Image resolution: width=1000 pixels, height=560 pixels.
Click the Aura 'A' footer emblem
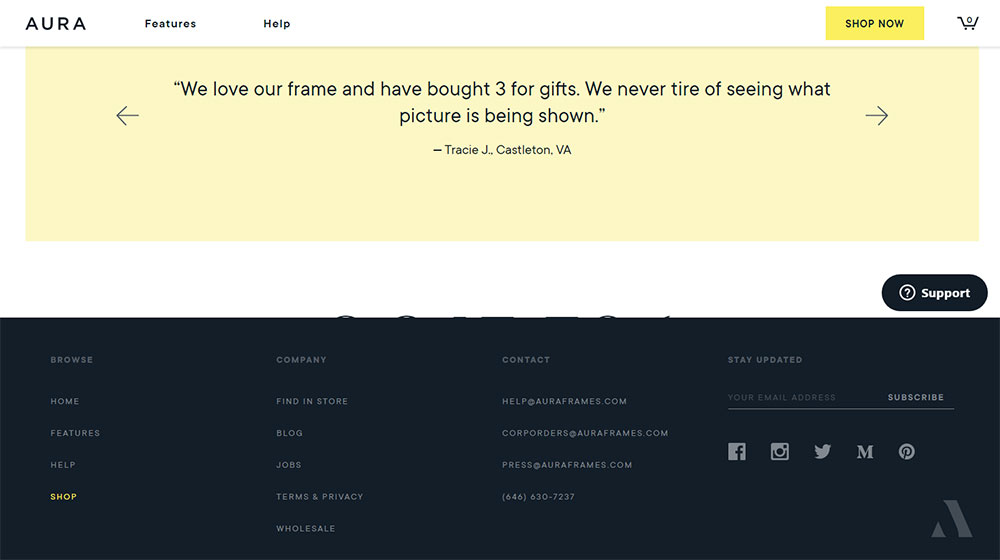(951, 518)
